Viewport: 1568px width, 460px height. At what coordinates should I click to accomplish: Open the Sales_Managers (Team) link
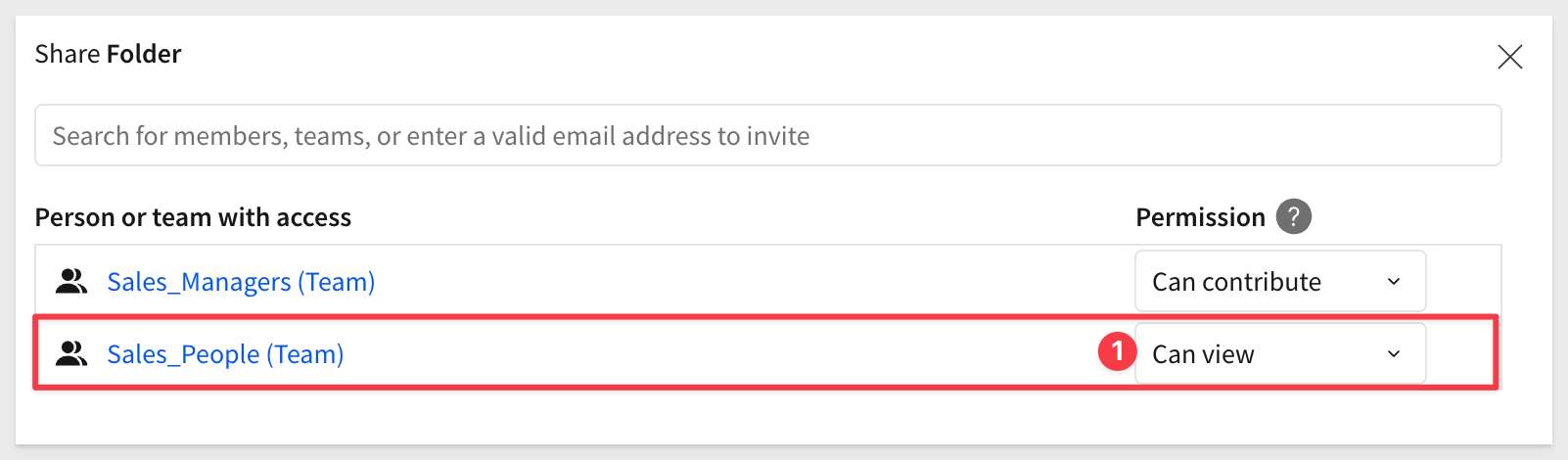click(241, 282)
